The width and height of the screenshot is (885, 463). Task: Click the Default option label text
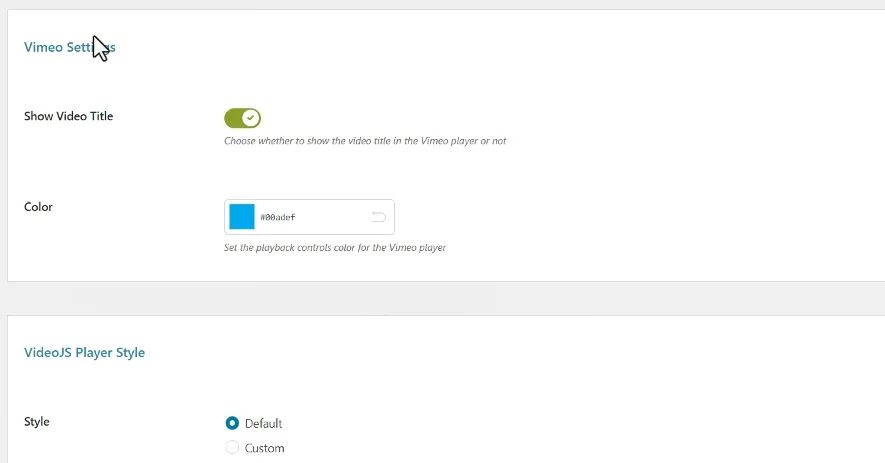coord(264,423)
